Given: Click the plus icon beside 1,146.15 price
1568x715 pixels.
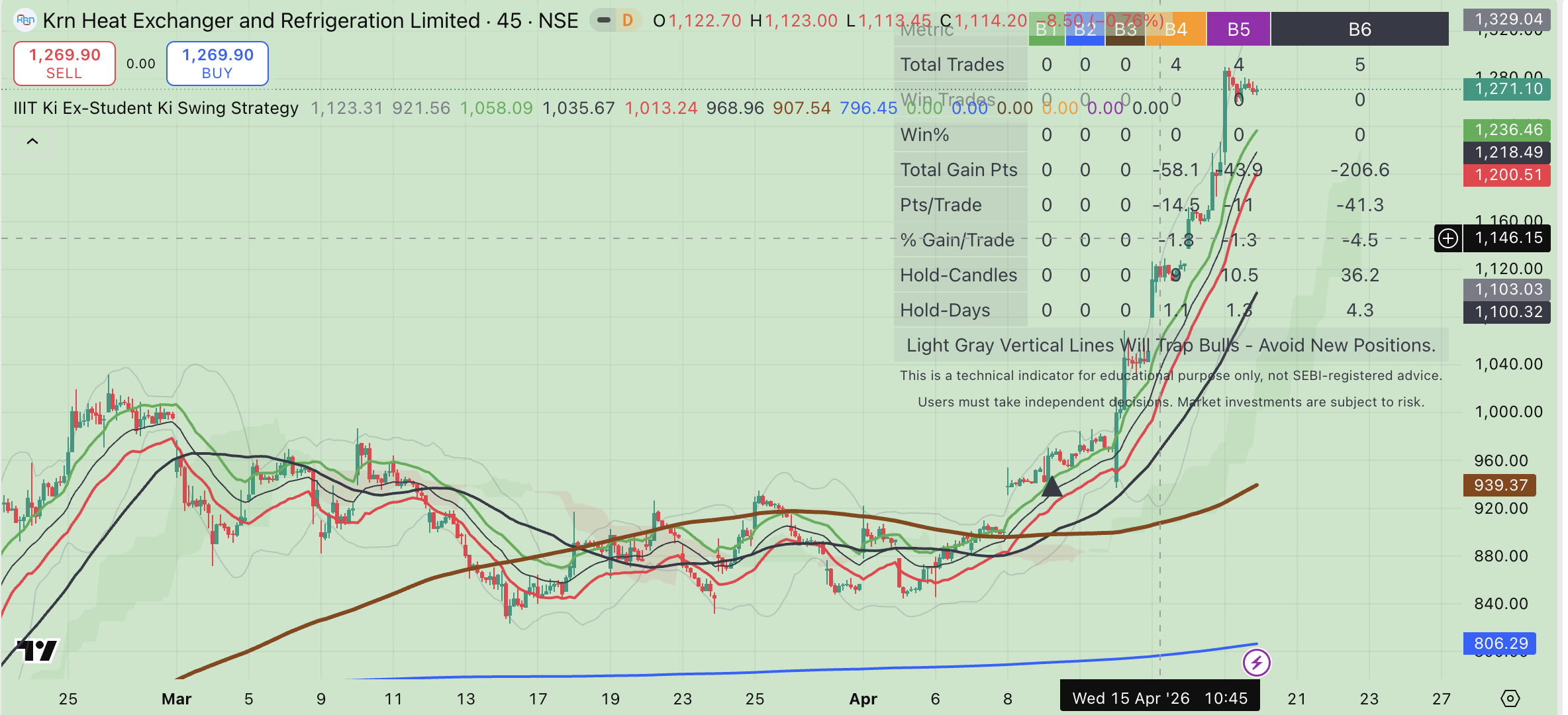Looking at the screenshot, I should click(x=1448, y=238).
